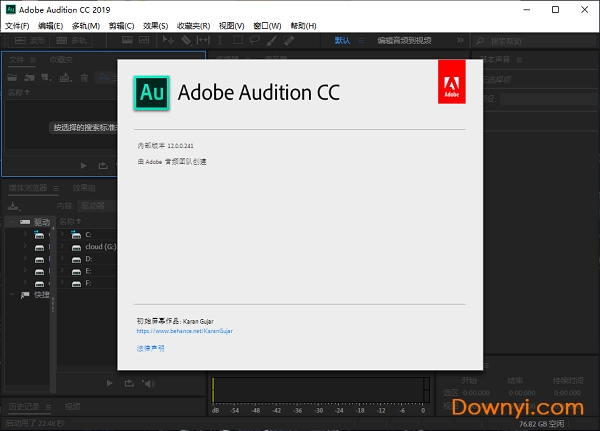Click the import shortcut icon in the media browser
Viewport: 600px width, 431px height.
pyautogui.click(x=14, y=205)
